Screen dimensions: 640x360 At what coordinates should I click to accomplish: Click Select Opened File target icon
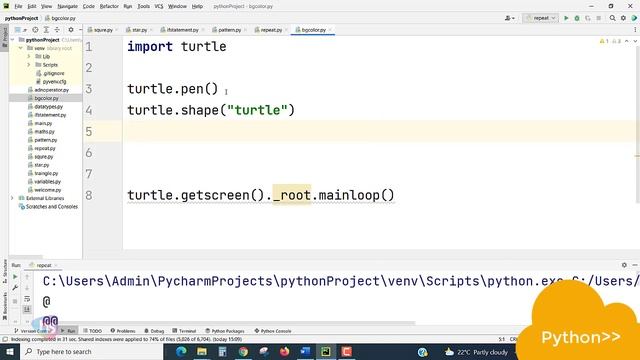(36, 30)
